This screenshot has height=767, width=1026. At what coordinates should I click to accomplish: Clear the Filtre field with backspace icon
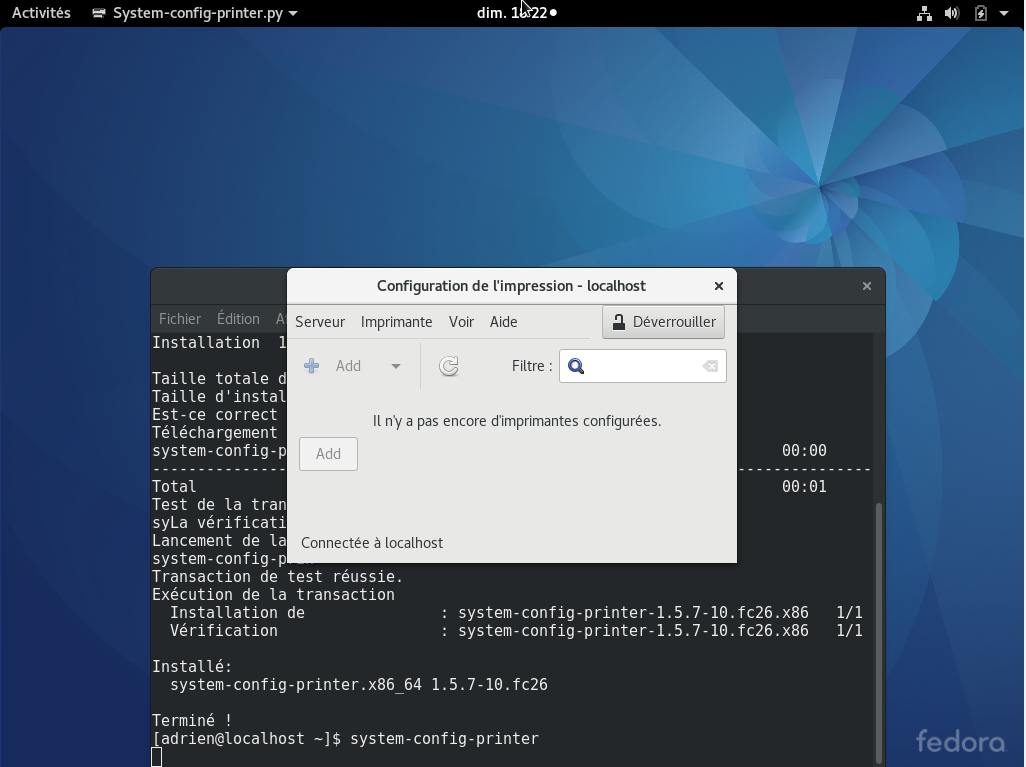tap(710, 366)
